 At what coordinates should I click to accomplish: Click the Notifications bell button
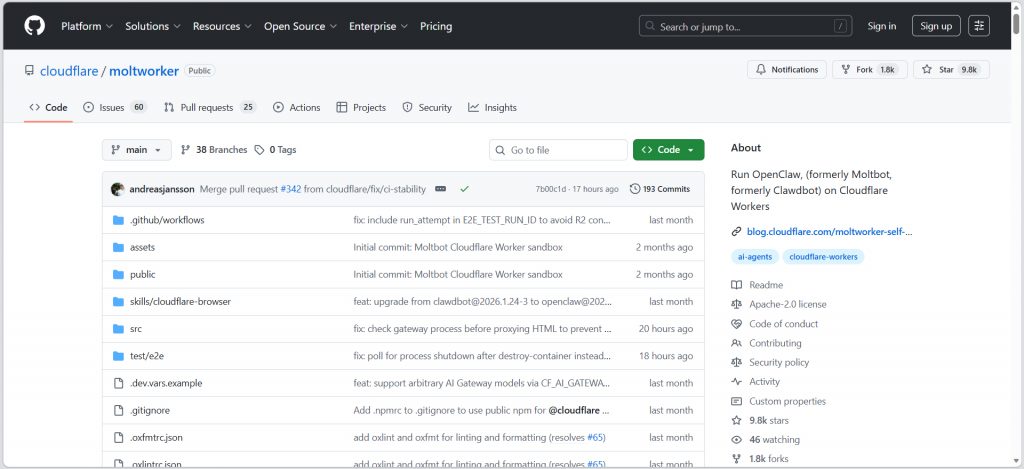[x=787, y=70]
